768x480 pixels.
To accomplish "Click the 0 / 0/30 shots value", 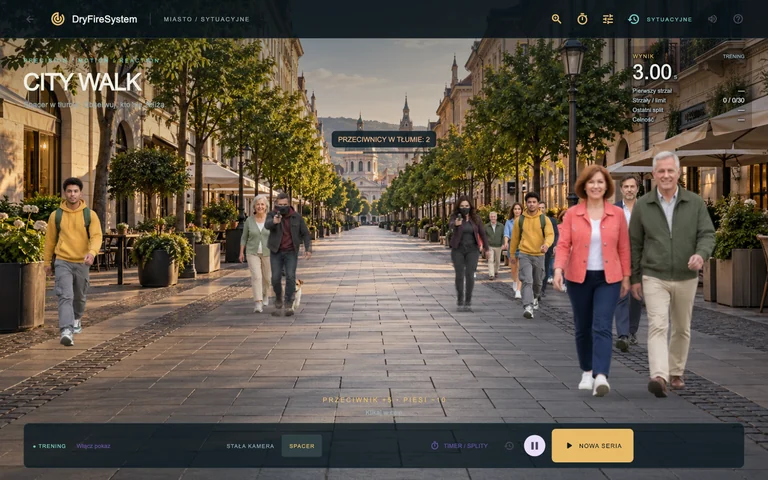I will [x=733, y=100].
